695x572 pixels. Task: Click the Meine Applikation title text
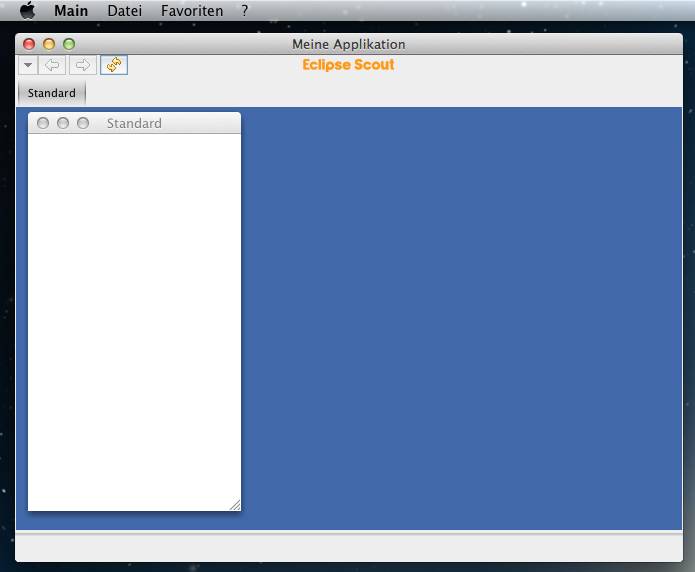pyautogui.click(x=348, y=44)
